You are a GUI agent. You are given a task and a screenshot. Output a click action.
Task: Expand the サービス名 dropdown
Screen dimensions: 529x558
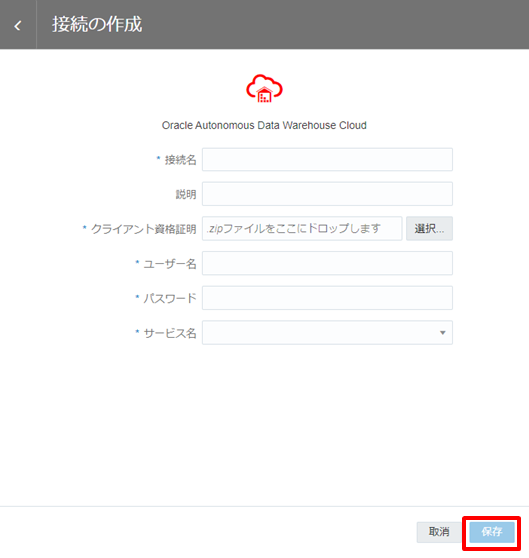click(x=327, y=333)
